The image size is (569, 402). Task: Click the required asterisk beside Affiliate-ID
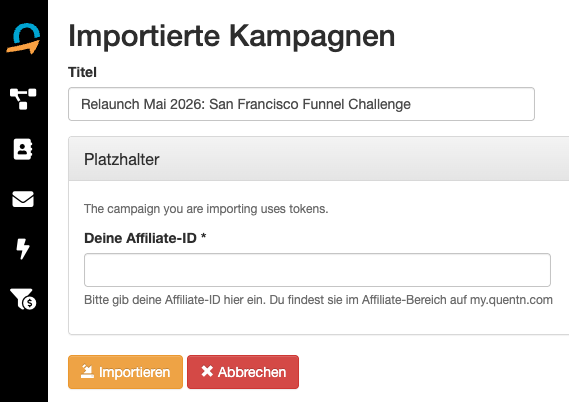coord(203,236)
